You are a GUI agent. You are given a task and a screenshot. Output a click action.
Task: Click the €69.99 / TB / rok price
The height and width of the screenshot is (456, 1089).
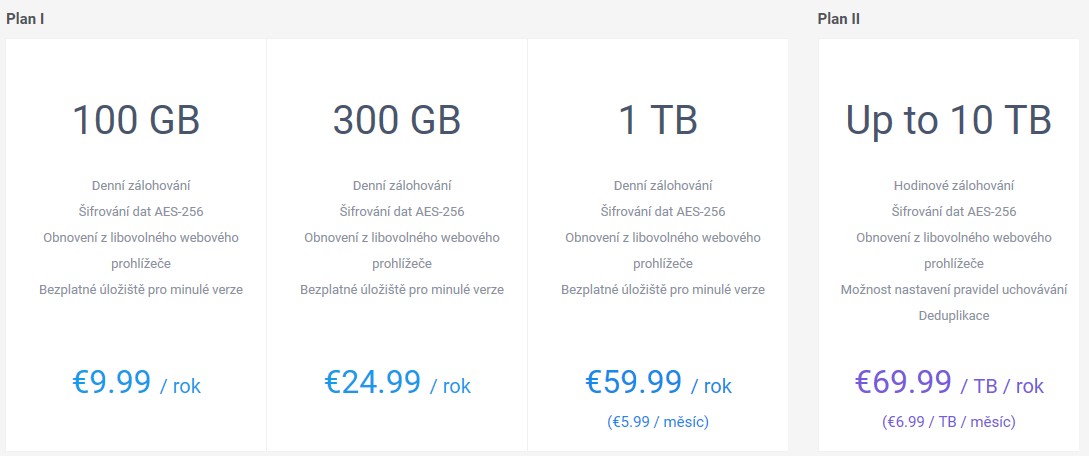point(949,382)
